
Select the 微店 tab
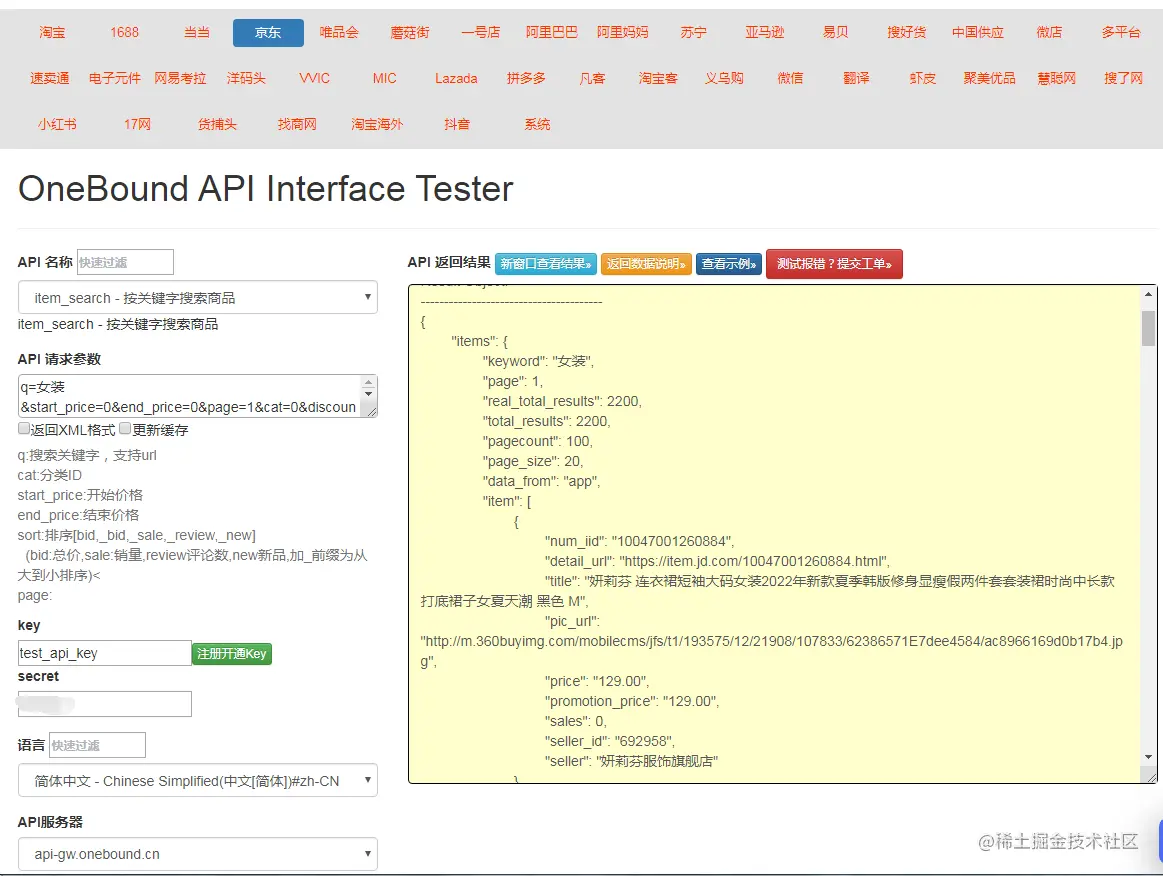tap(1049, 33)
